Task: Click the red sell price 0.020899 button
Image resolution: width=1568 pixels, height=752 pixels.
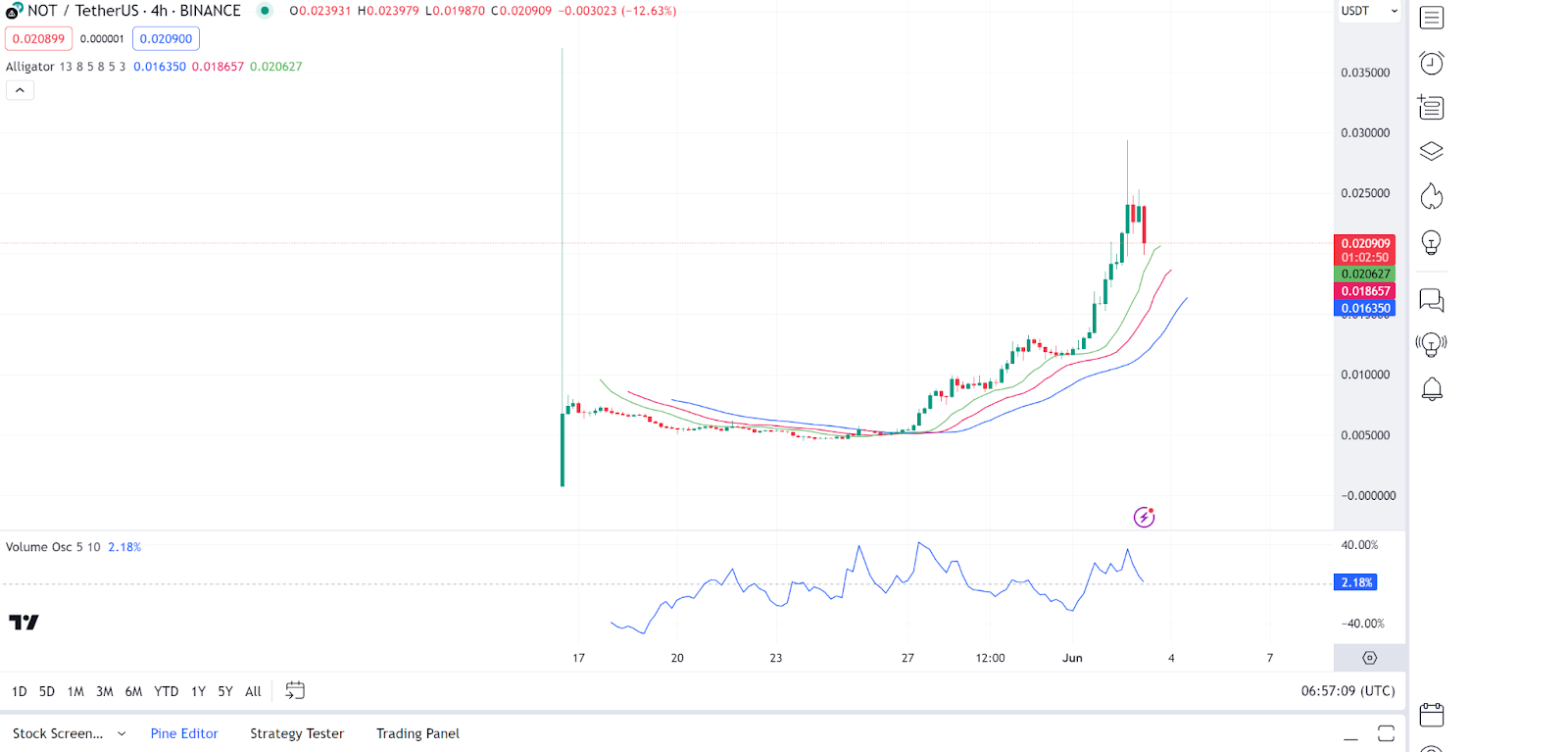Action: click(39, 39)
